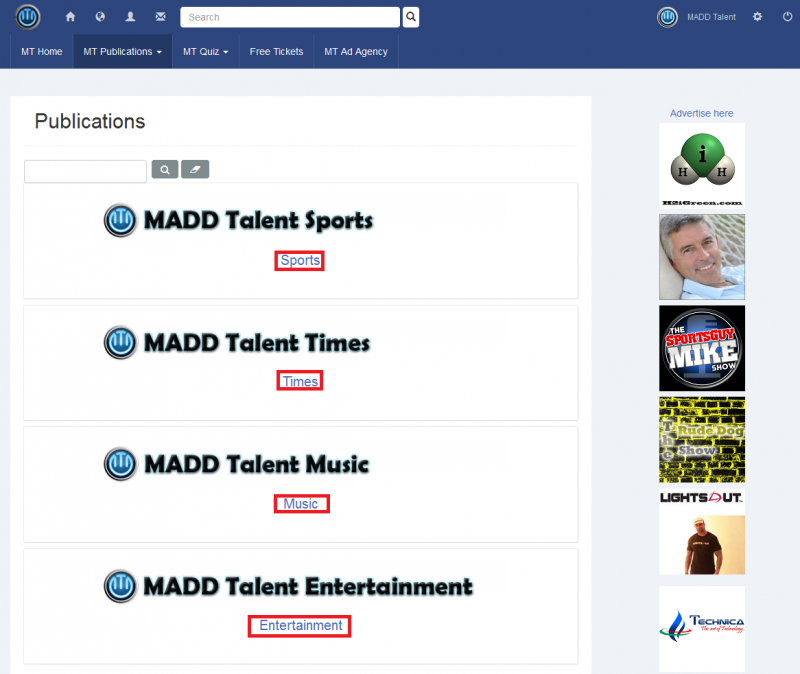
Task: Focus the publications filter text box
Action: tap(85, 171)
